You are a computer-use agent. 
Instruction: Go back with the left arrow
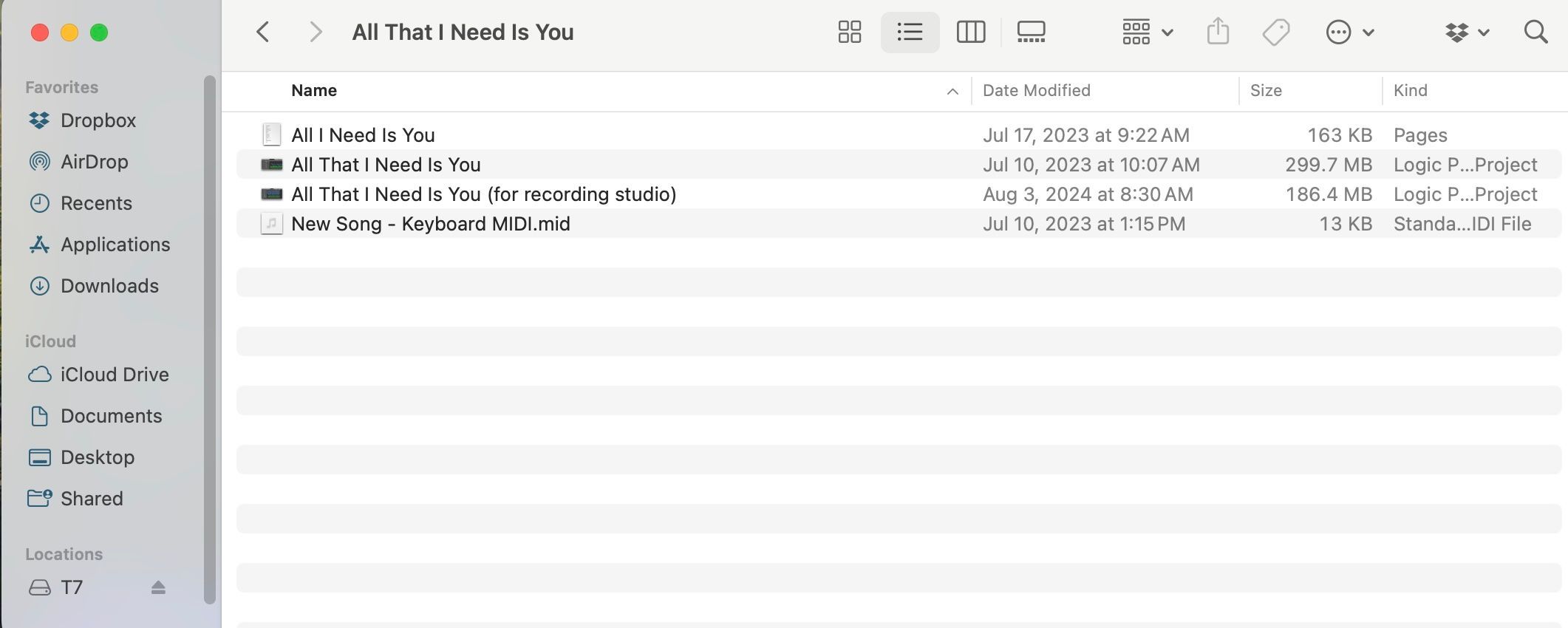pyautogui.click(x=262, y=32)
